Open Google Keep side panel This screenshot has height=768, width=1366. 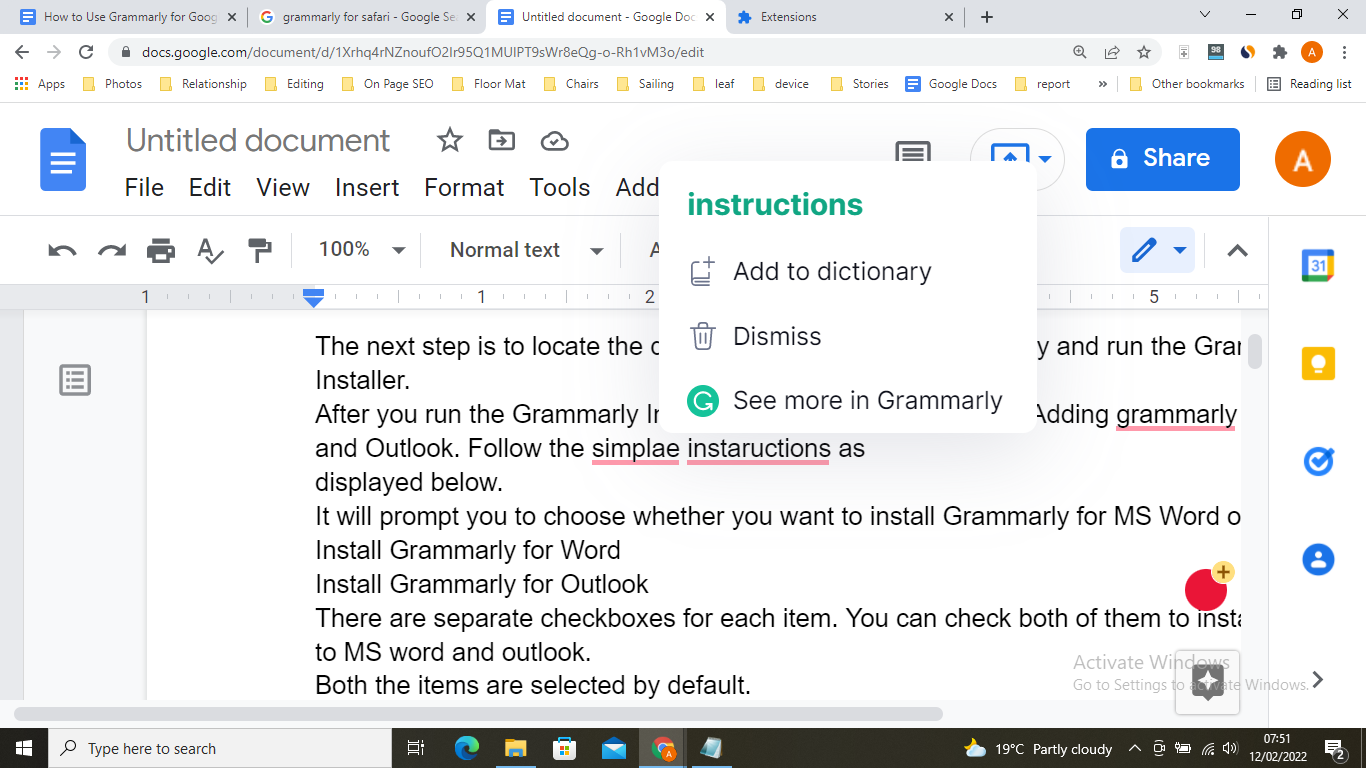(1318, 363)
